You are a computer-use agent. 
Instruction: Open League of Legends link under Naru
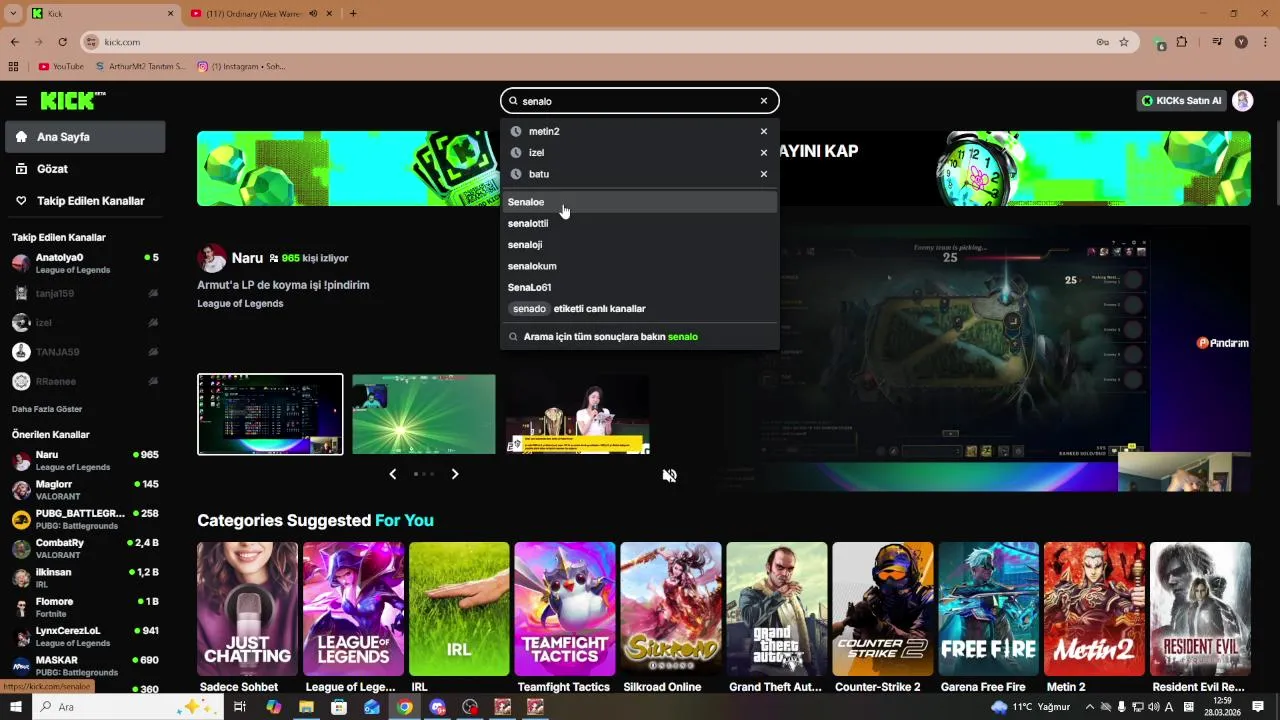(x=240, y=304)
